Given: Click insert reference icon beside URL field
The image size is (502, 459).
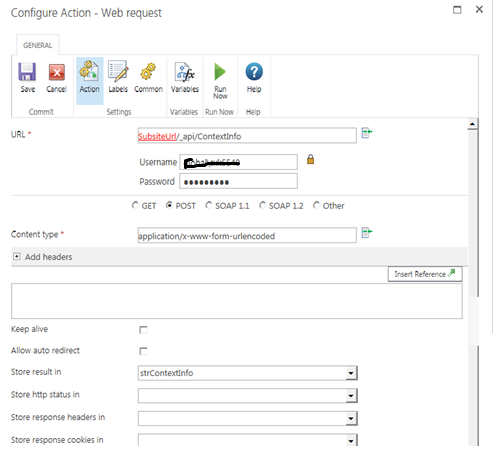Looking at the screenshot, I should click(367, 133).
